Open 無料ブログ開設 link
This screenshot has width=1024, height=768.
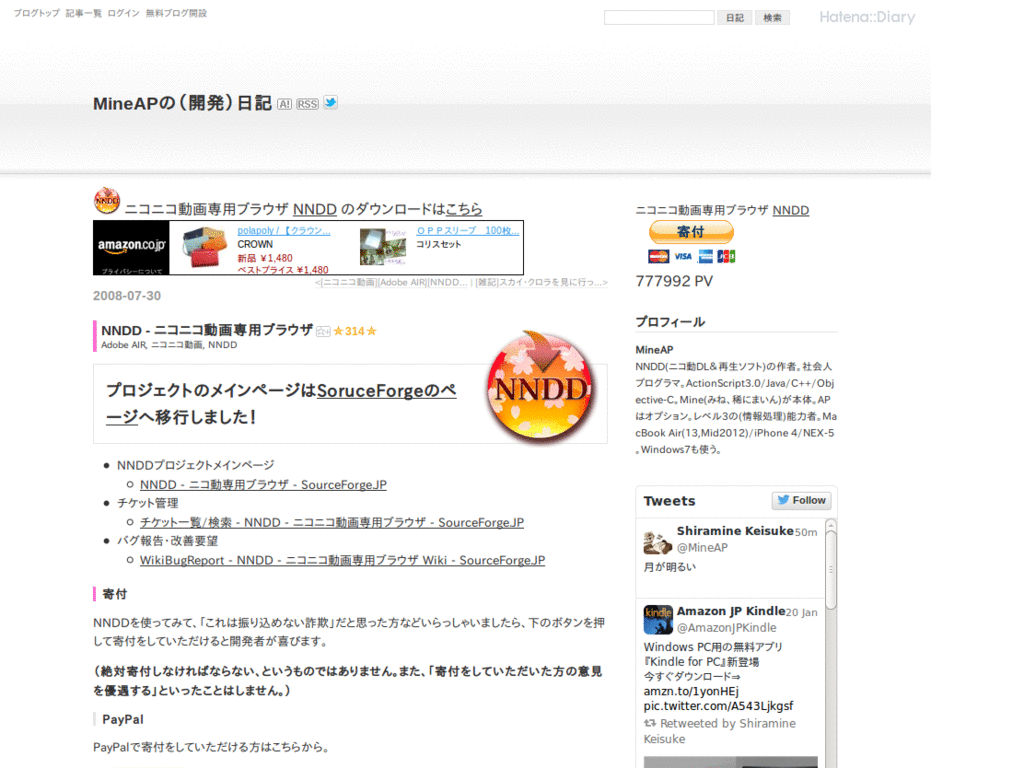click(x=176, y=13)
